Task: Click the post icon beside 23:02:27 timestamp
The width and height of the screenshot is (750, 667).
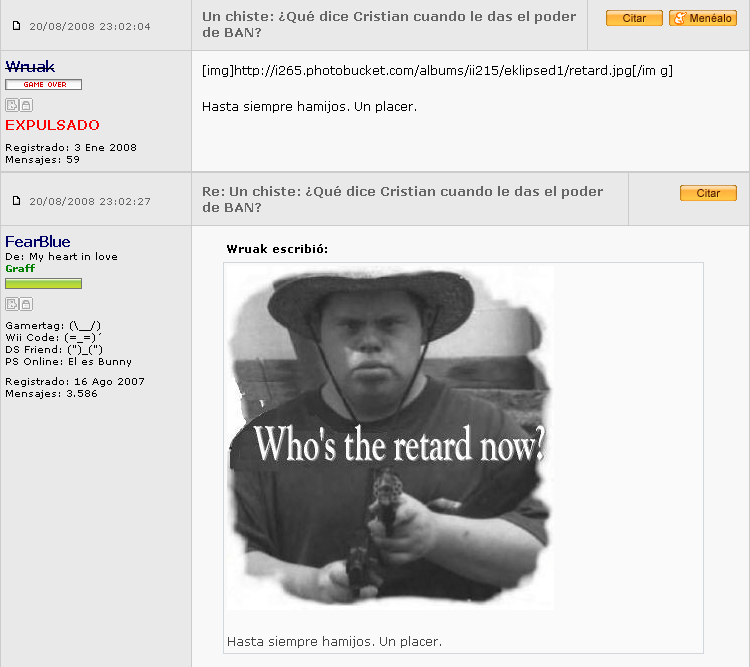Action: click(16, 201)
